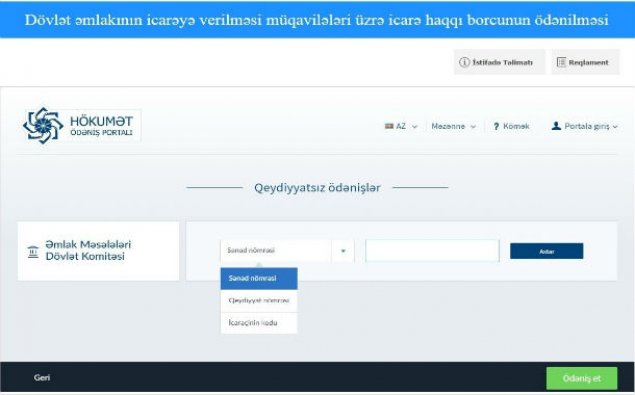Expand the Məzənnə dropdown

pos(453,126)
